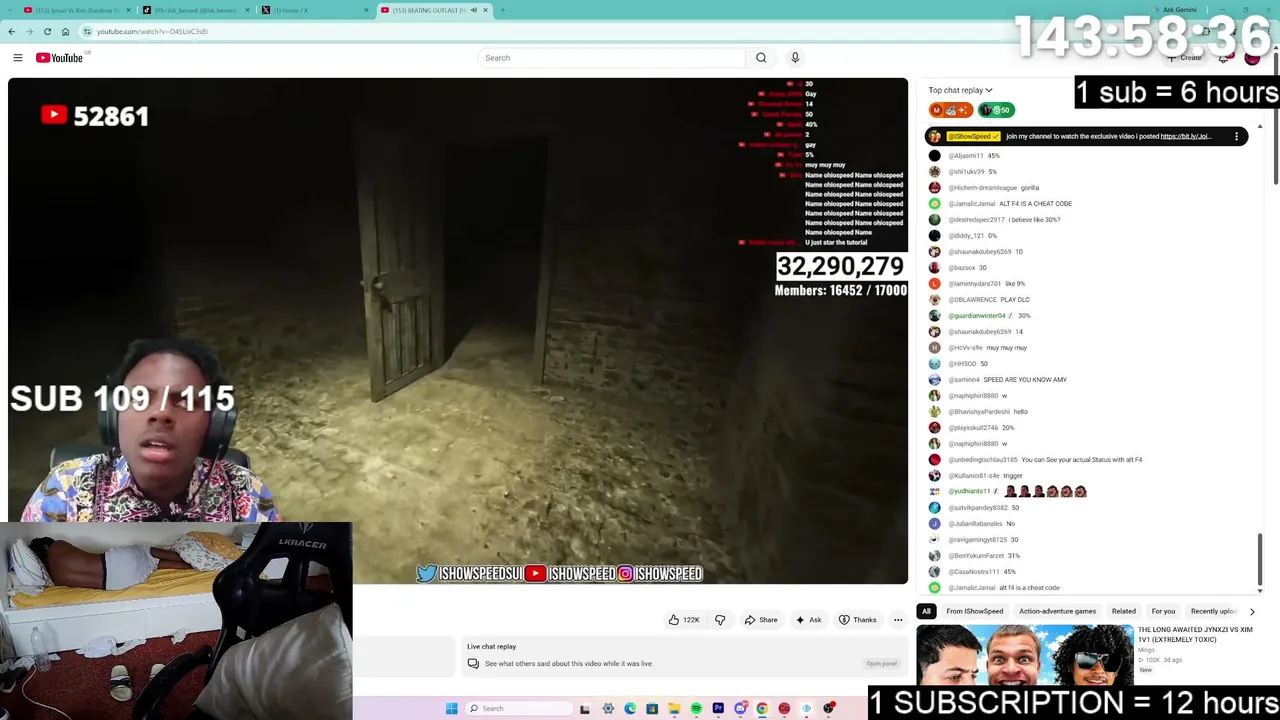Open pinned chat message options menu
The width and height of the screenshot is (1280, 720).
pos(1236,136)
